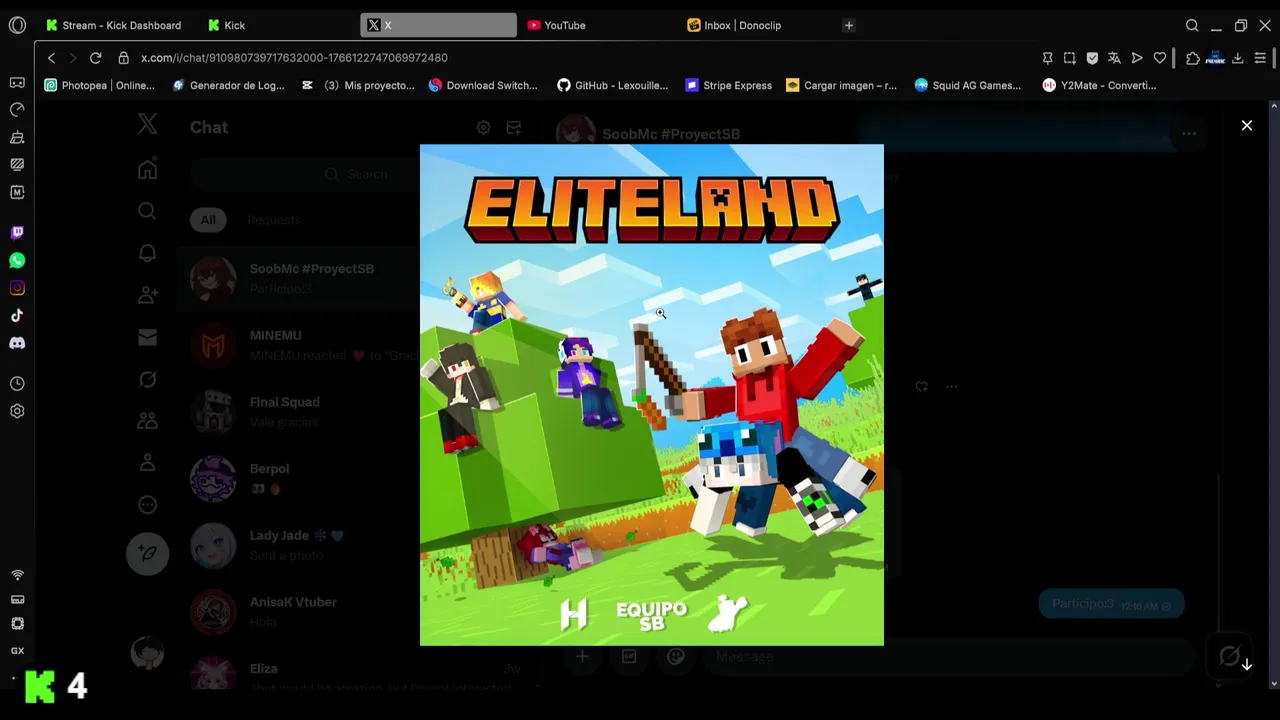Open Cargar imagen bookmark
The image size is (1280, 720).
point(842,85)
